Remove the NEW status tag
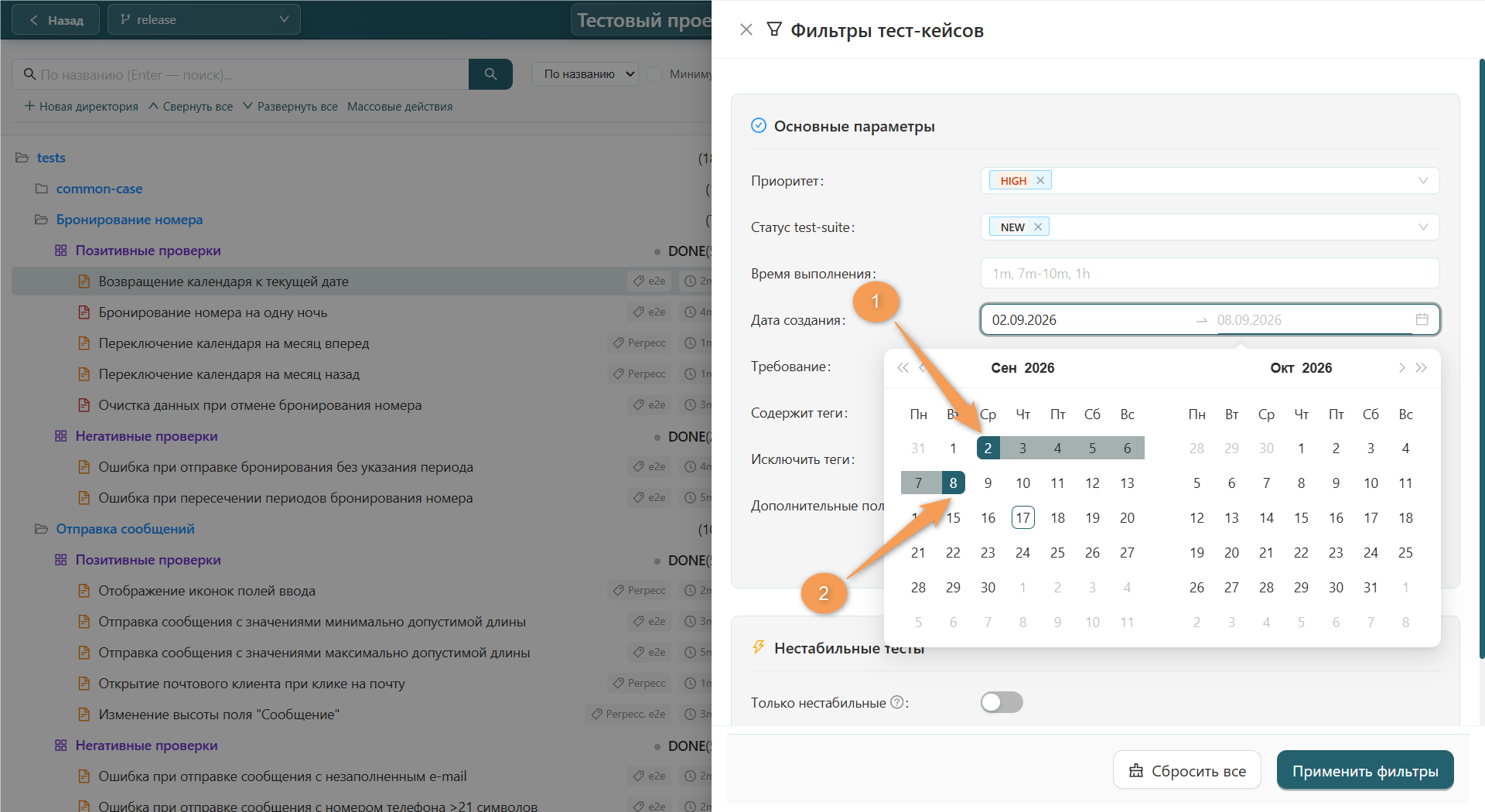 (x=1038, y=227)
